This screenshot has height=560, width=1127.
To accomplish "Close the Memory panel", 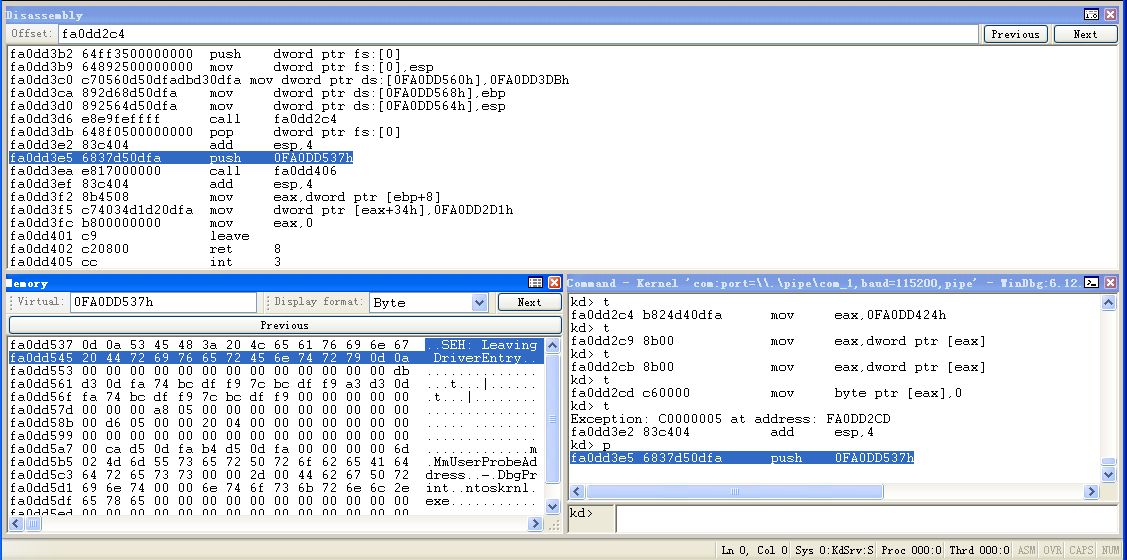I will click(x=553, y=283).
